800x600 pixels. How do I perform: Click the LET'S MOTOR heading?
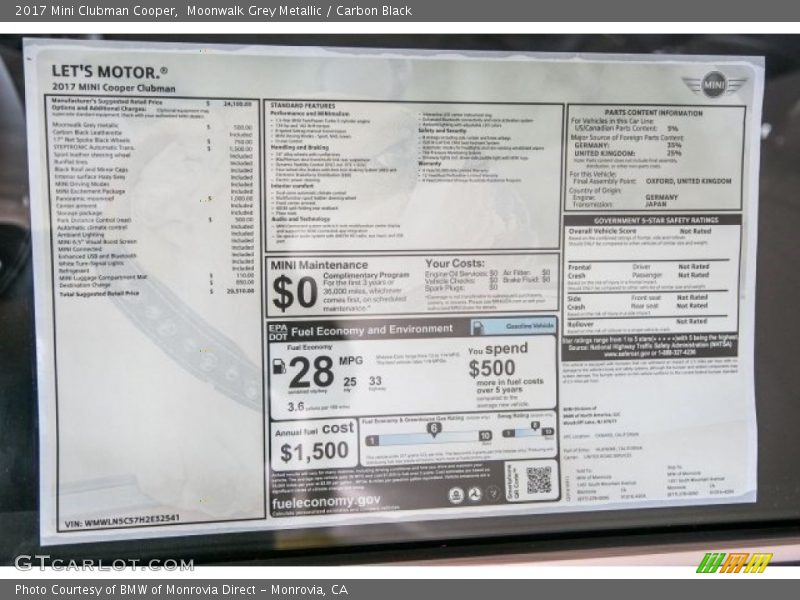[109, 72]
